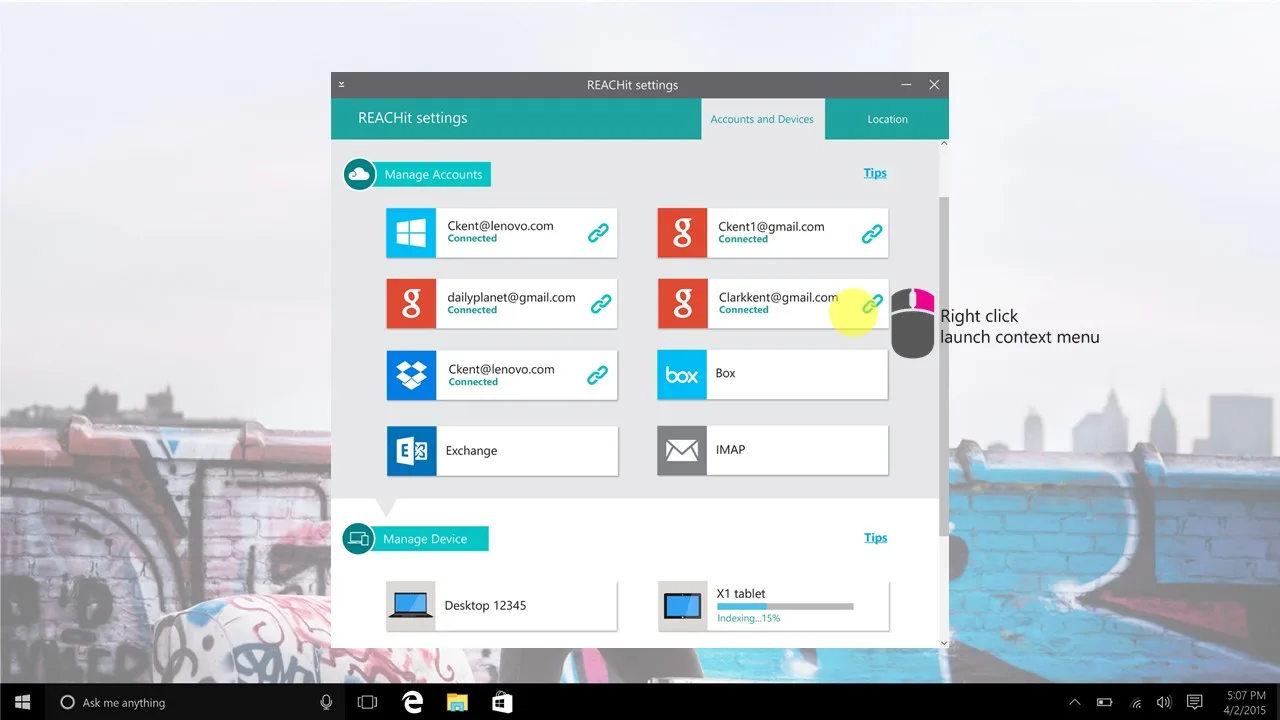Click the Wi-Fi network tray icon
Viewport: 1280px width, 720px height.
tap(1135, 702)
